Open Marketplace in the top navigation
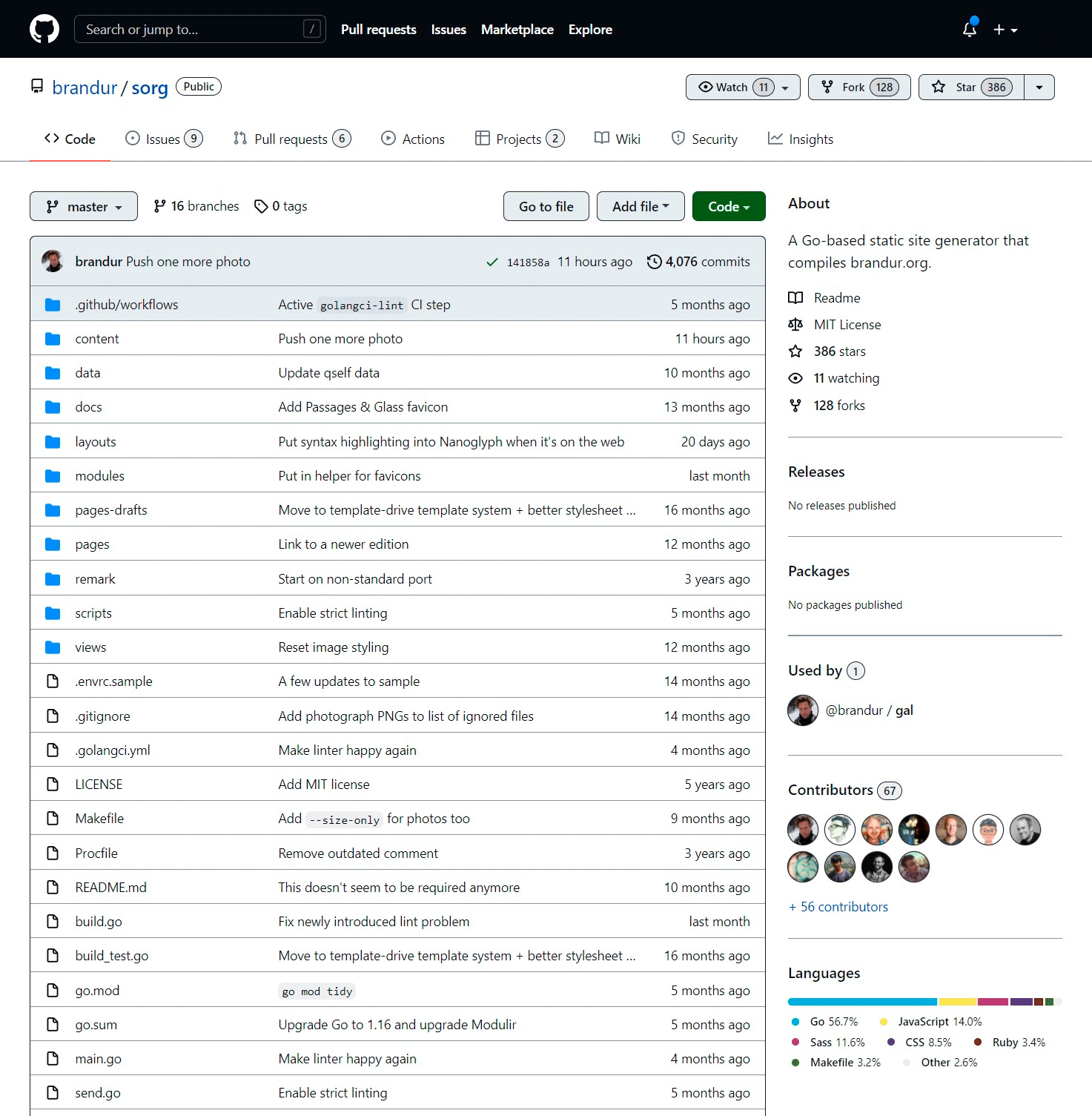 pyautogui.click(x=517, y=30)
